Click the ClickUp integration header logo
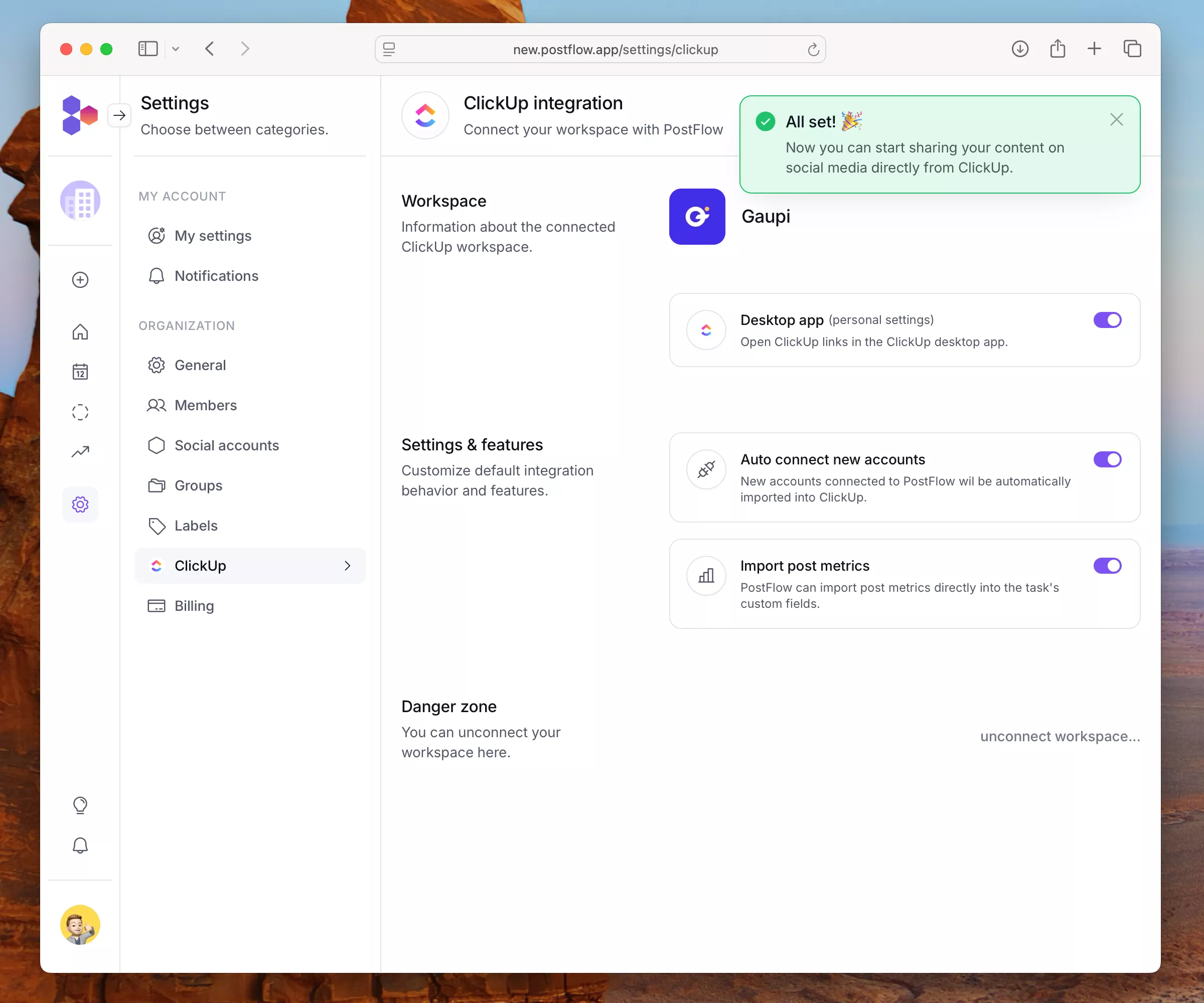This screenshot has width=1204, height=1003. click(425, 115)
